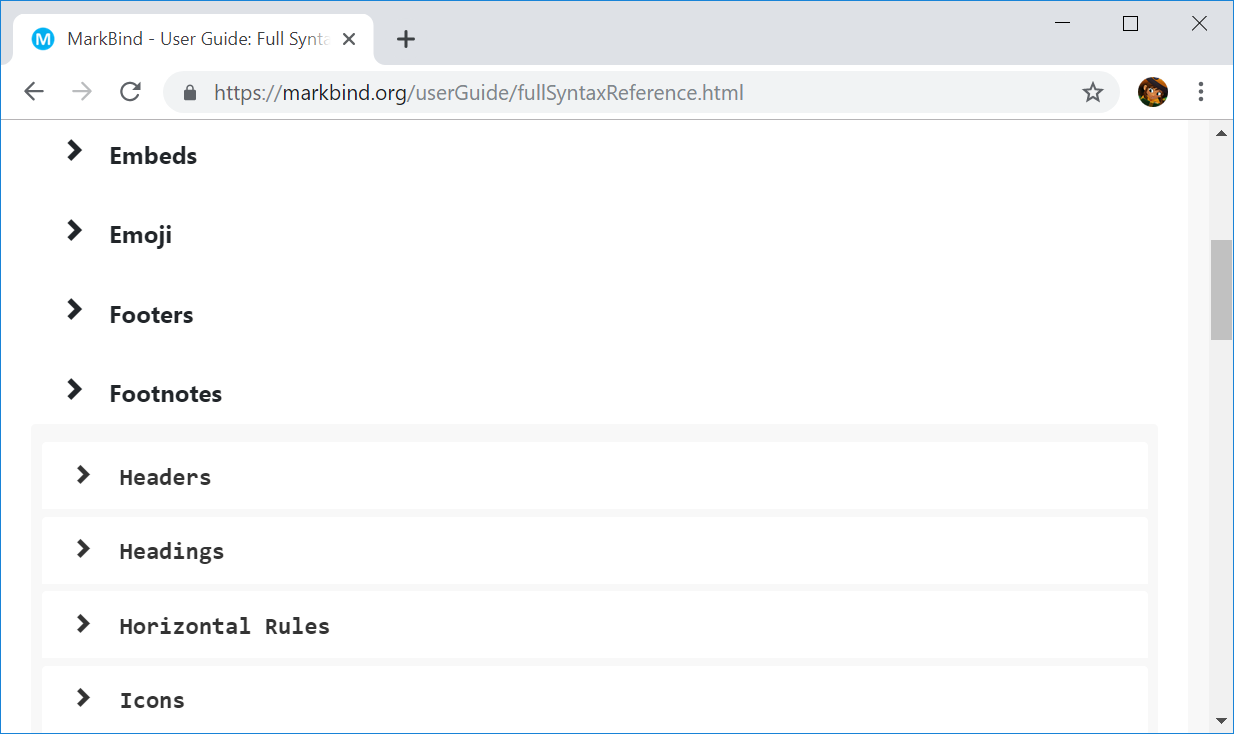This screenshot has height=734, width=1234.
Task: Bookmark this page with the star icon
Action: (x=1093, y=93)
